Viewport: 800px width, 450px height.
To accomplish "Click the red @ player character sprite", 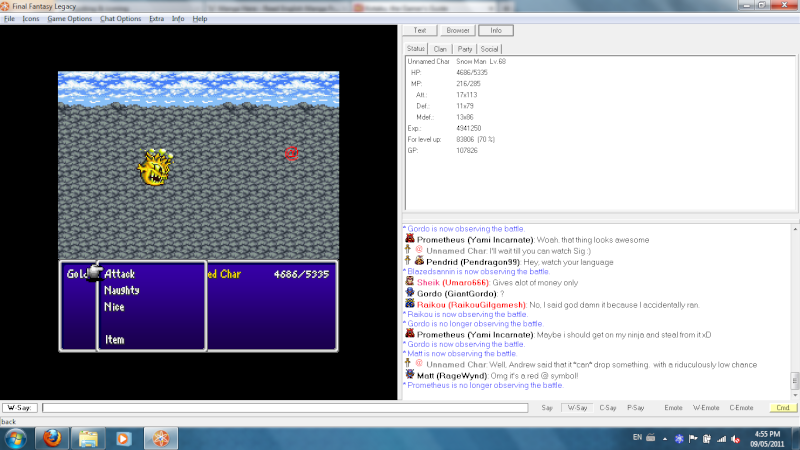I will pos(291,153).
